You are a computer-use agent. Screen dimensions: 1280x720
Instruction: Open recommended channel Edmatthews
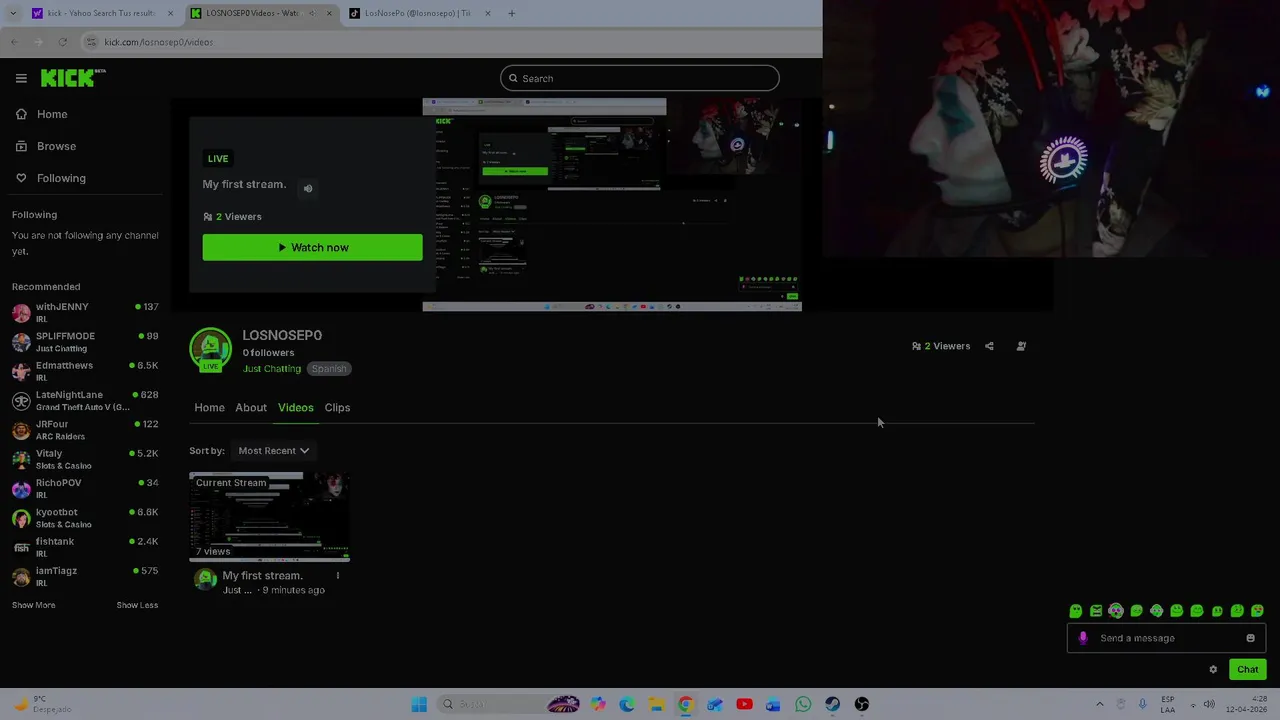click(x=85, y=371)
